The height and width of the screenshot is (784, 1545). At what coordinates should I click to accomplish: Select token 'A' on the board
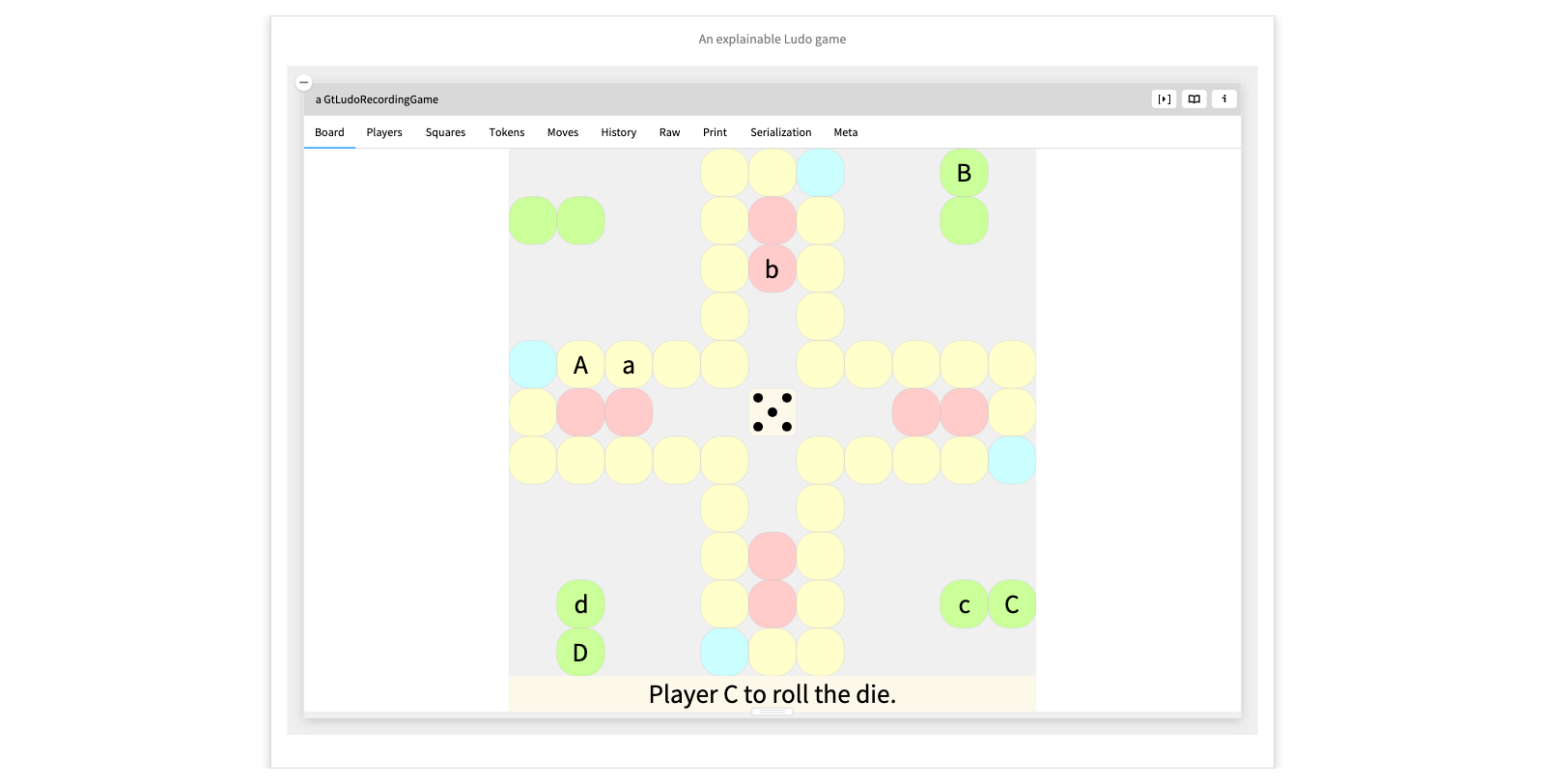pos(580,365)
